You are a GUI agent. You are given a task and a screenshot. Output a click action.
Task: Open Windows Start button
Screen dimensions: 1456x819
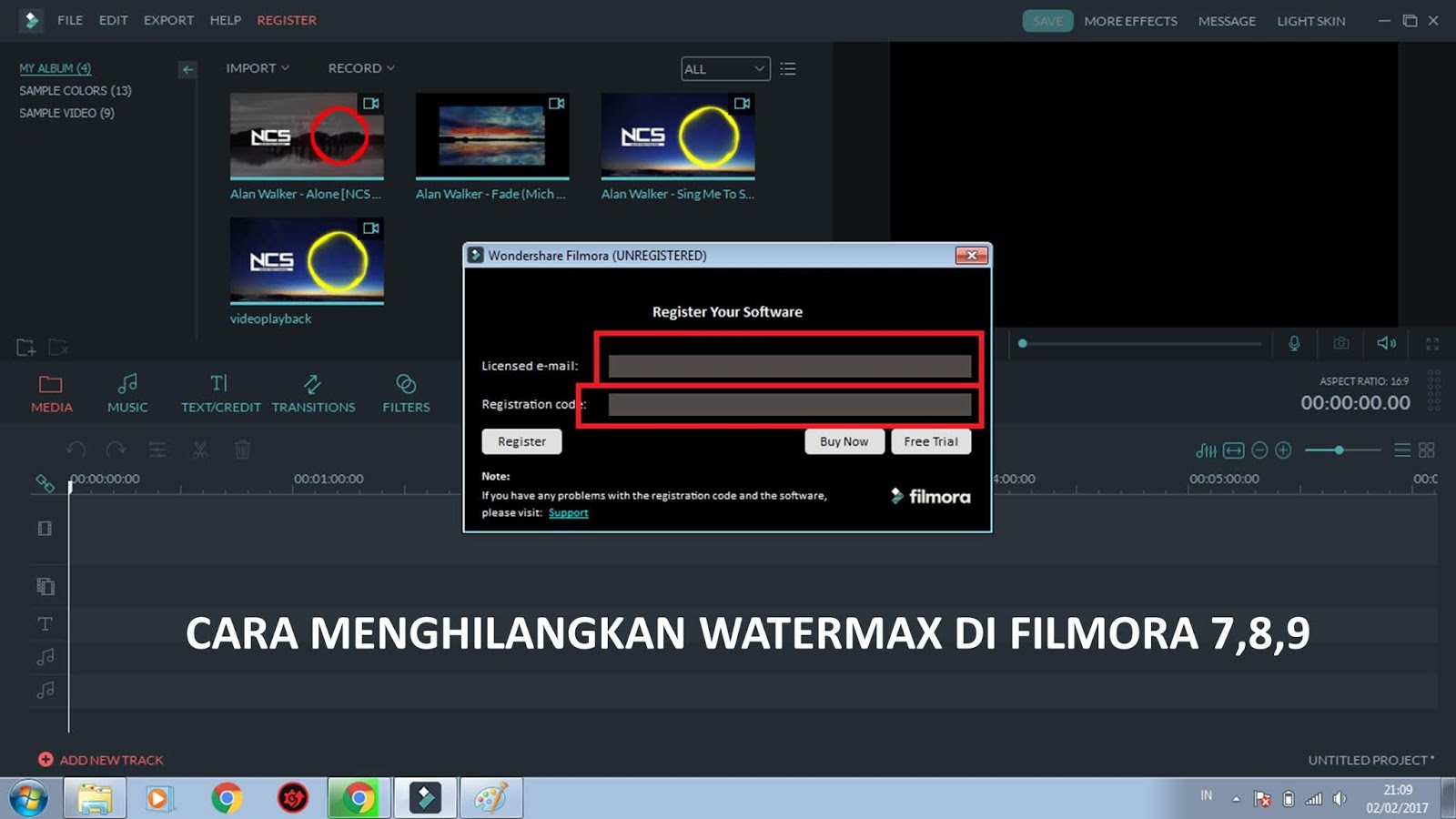tap(28, 799)
